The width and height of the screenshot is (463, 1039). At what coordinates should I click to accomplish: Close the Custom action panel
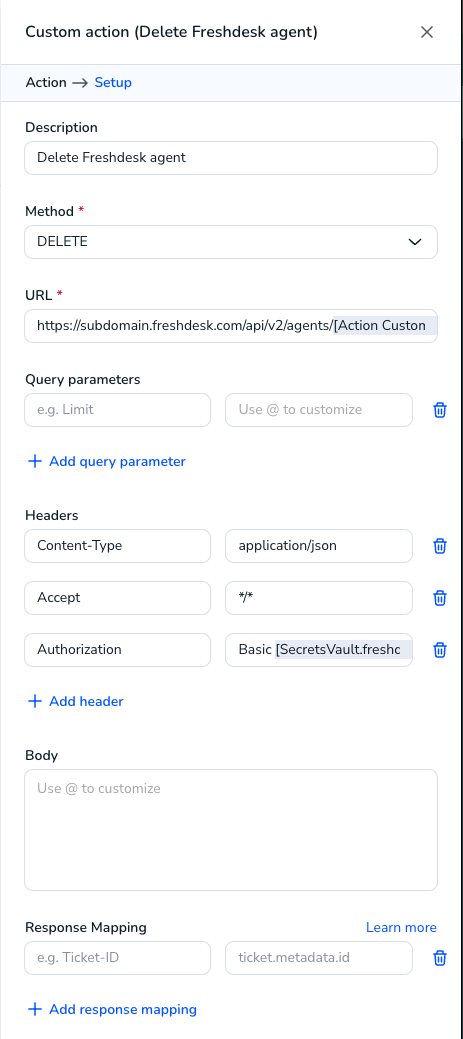click(x=427, y=32)
